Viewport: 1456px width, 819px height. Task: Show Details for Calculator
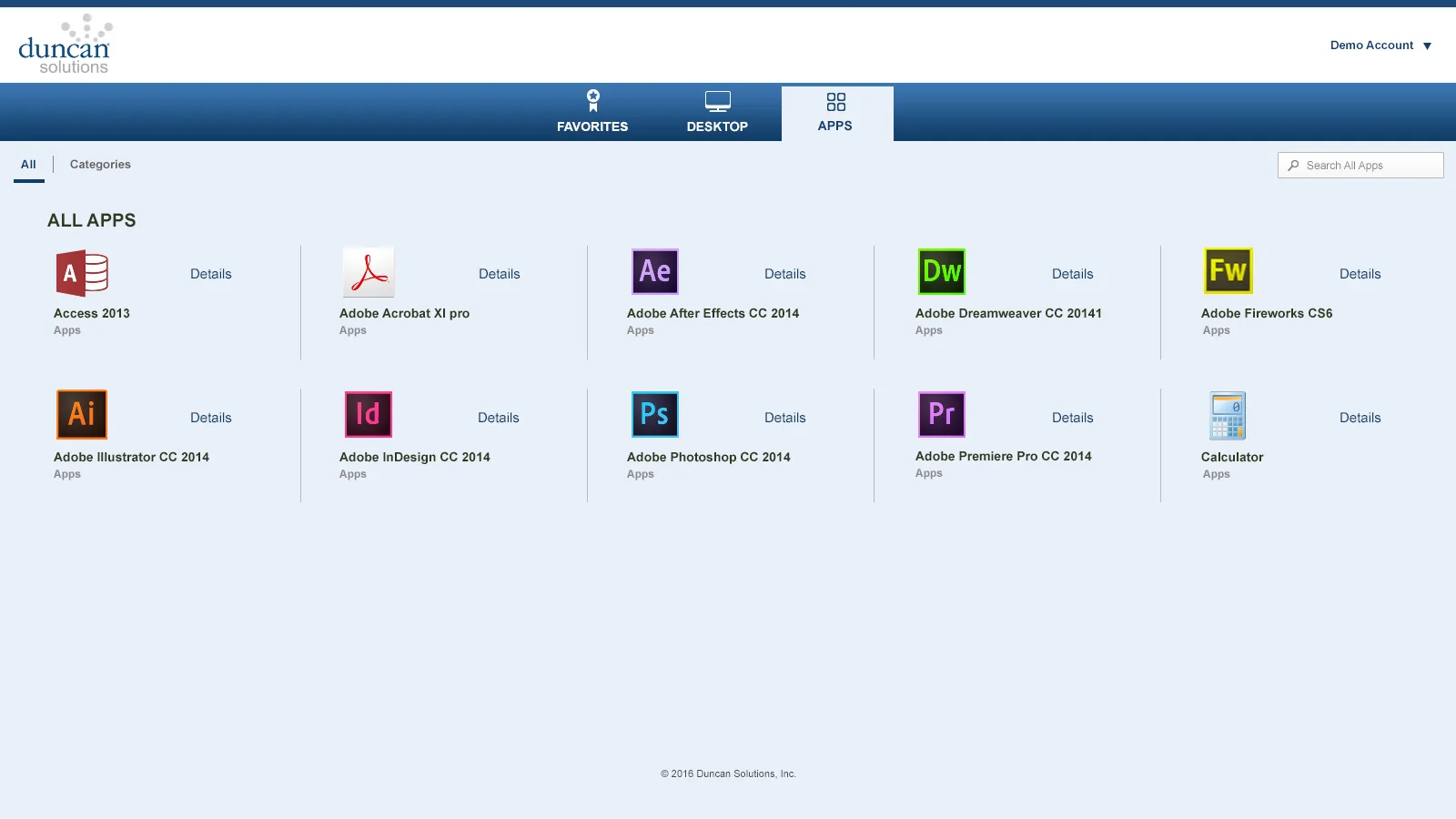1360,418
